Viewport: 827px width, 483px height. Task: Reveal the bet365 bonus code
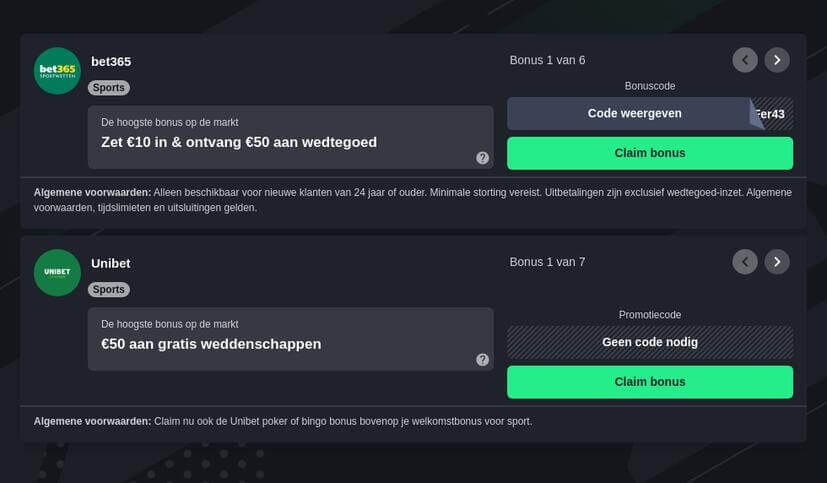pyautogui.click(x=634, y=114)
